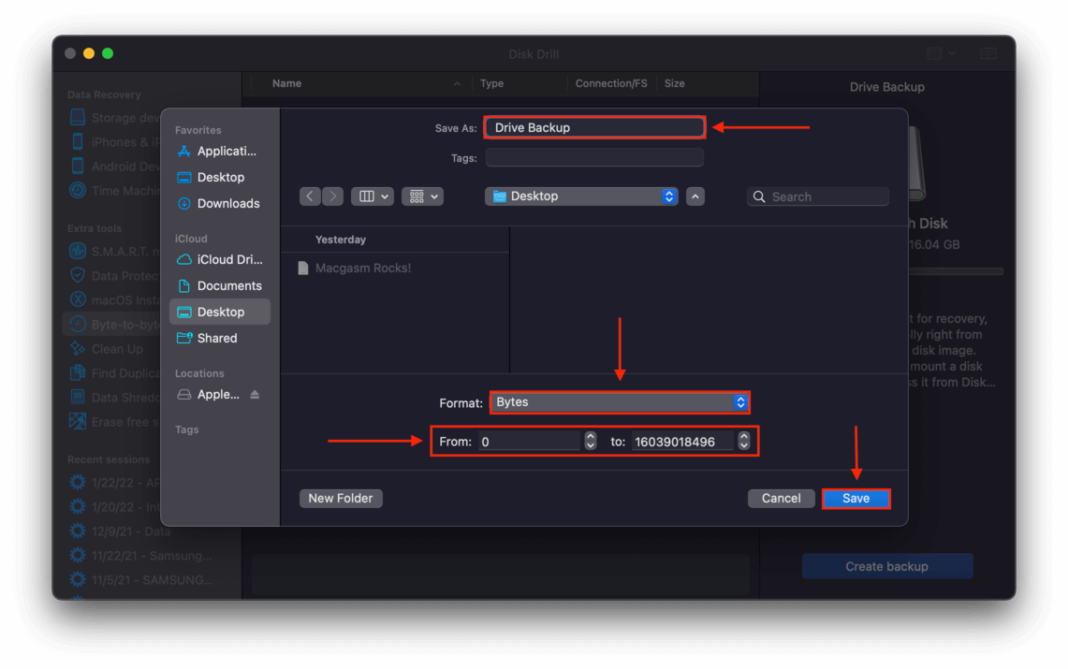Save the Drive Backup image
1068x669 pixels.
click(856, 498)
